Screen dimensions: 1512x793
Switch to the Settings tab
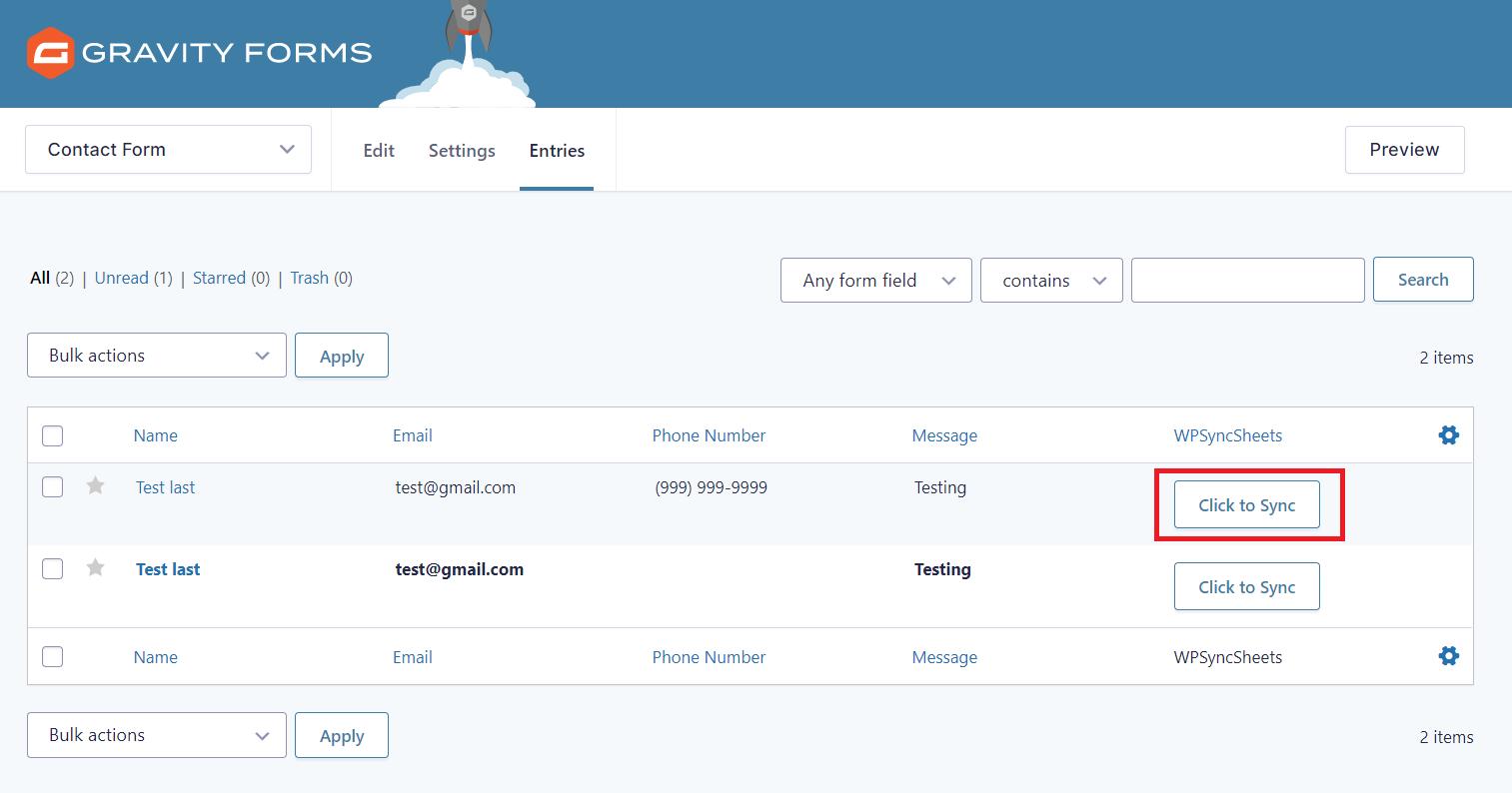462,150
